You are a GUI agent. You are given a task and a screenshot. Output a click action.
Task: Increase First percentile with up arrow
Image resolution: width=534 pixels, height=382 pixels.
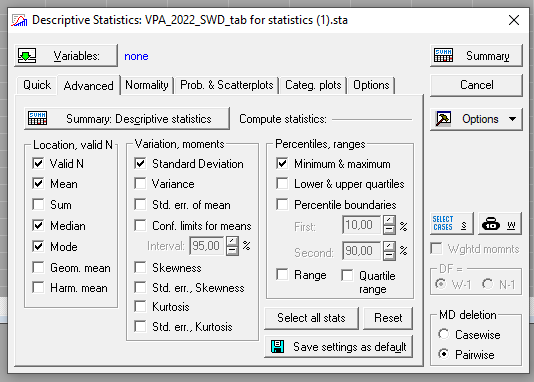pos(389,220)
